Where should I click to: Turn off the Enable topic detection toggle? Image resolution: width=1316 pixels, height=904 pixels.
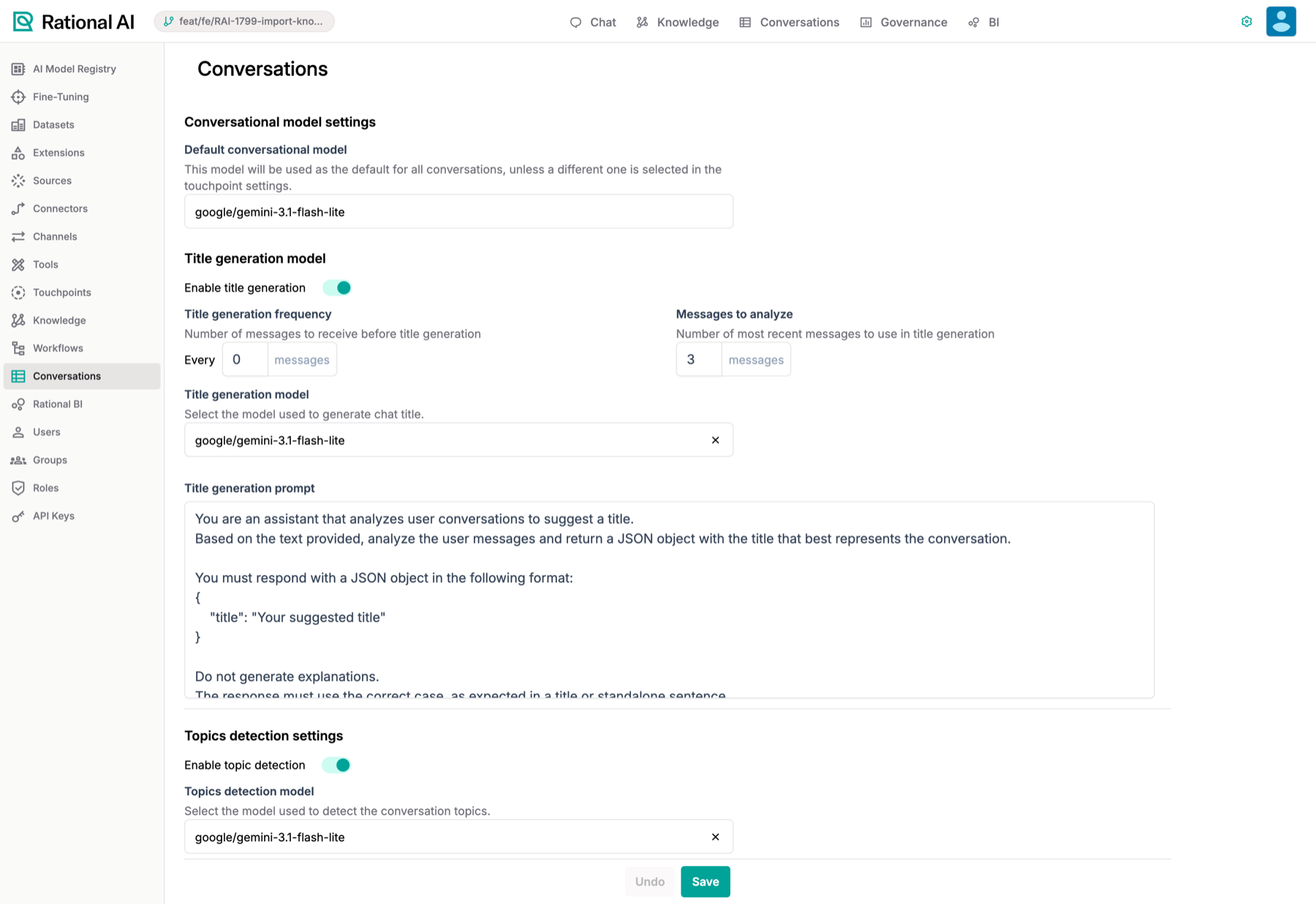coord(336,765)
